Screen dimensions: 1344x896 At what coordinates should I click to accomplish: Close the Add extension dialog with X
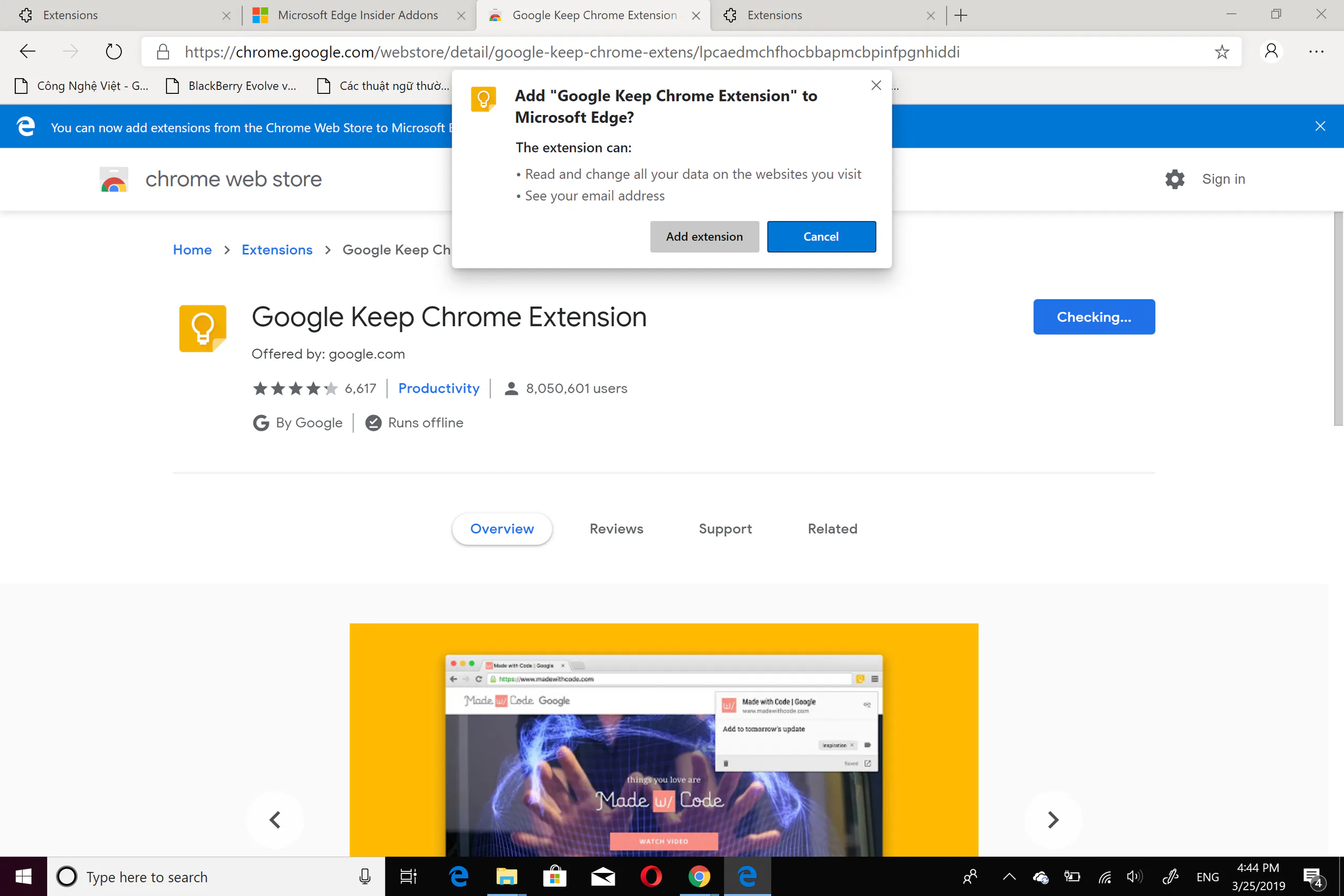point(876,85)
